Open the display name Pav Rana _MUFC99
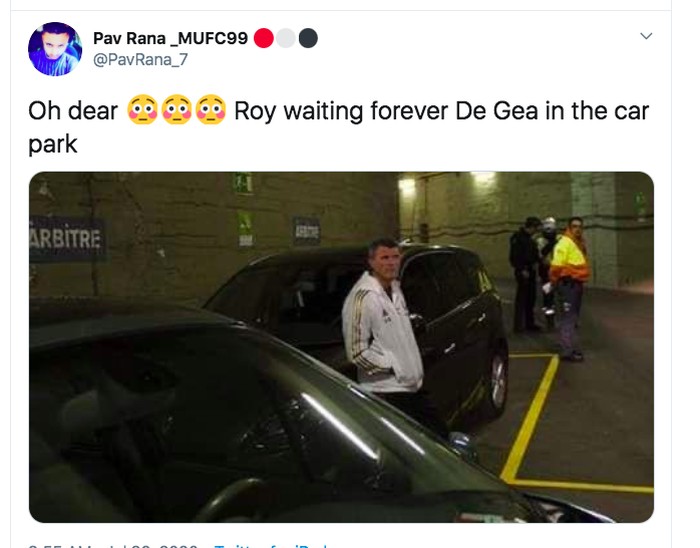Viewport: 700px width, 548px height. click(x=168, y=38)
